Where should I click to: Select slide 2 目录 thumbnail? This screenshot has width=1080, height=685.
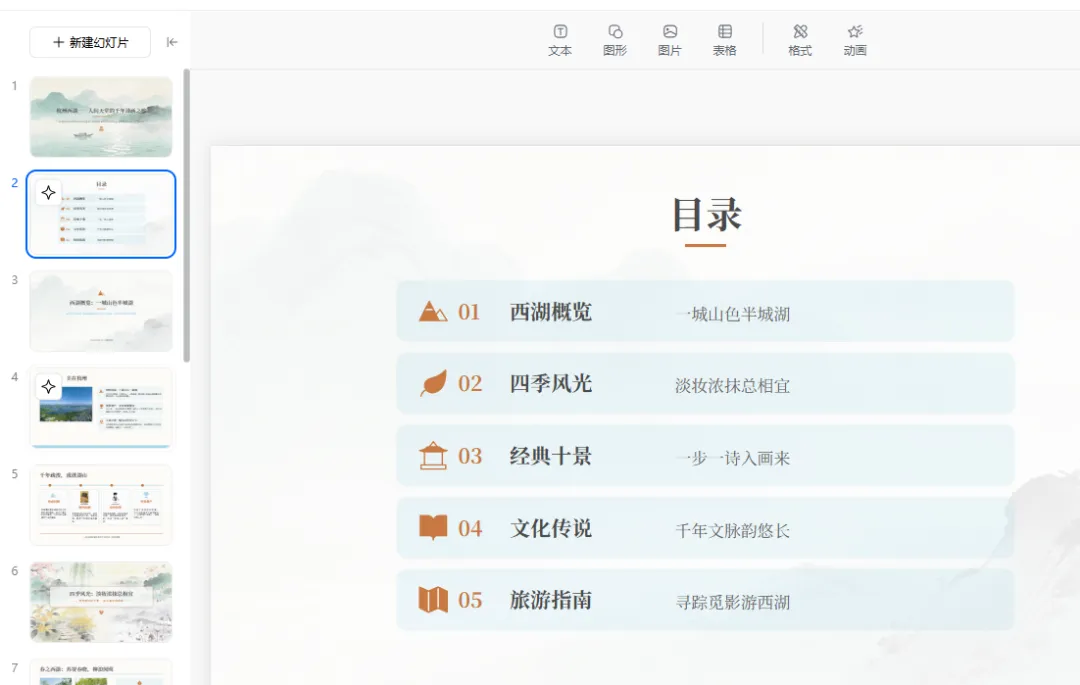101,214
